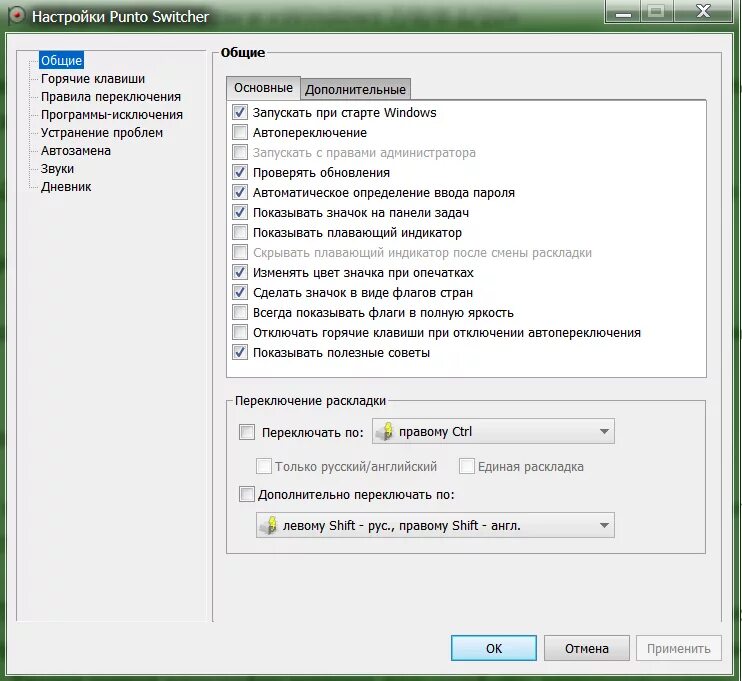This screenshot has height=681, width=742.
Task: Enable 'Показывать плавающий индикатор'
Action: pos(240,232)
